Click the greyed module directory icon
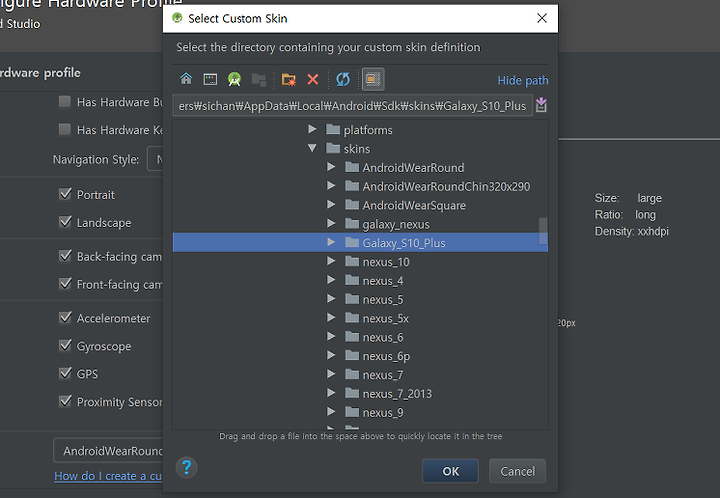 (259, 80)
